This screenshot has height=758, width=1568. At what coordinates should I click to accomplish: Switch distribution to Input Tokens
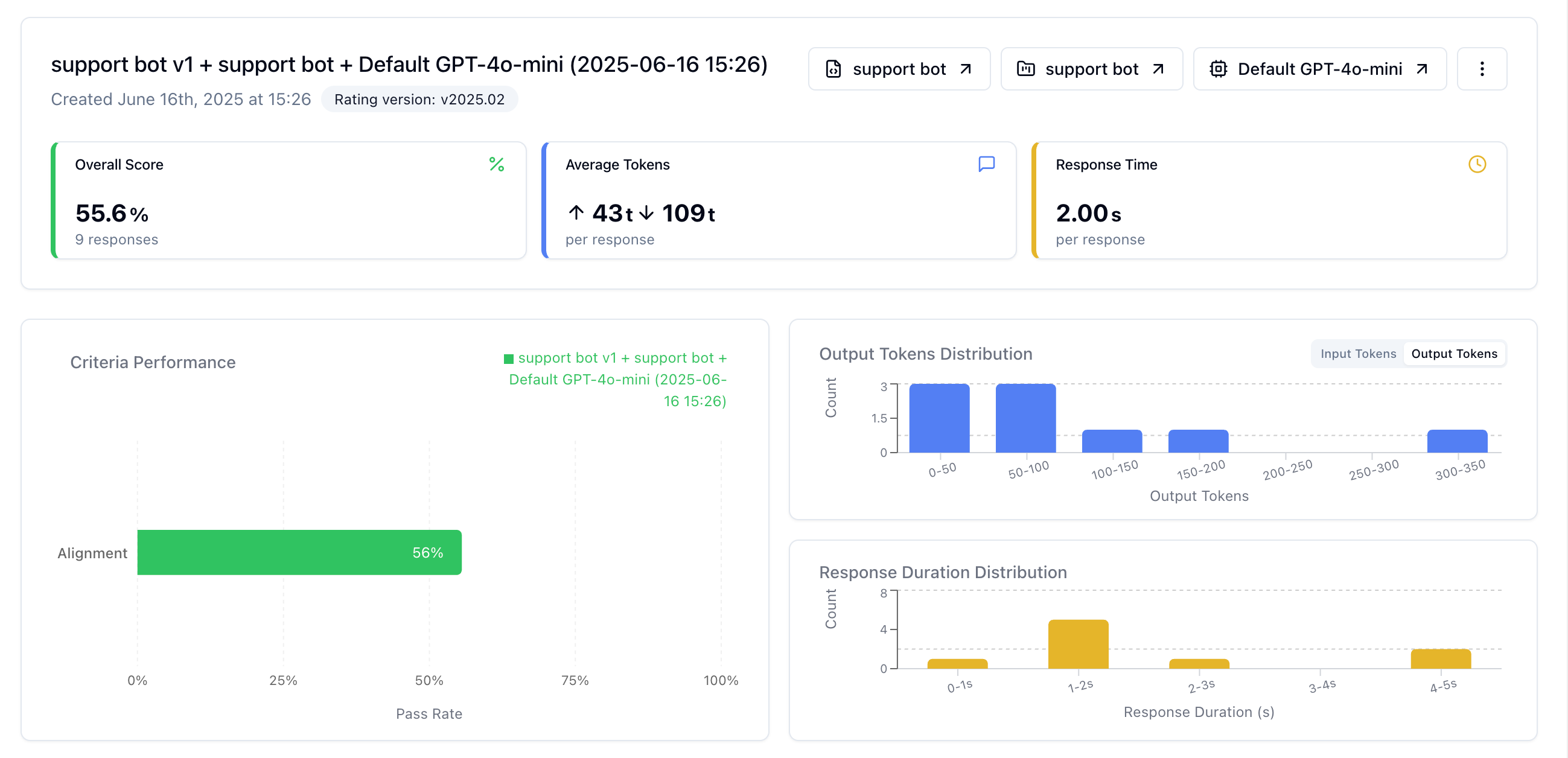tap(1358, 354)
